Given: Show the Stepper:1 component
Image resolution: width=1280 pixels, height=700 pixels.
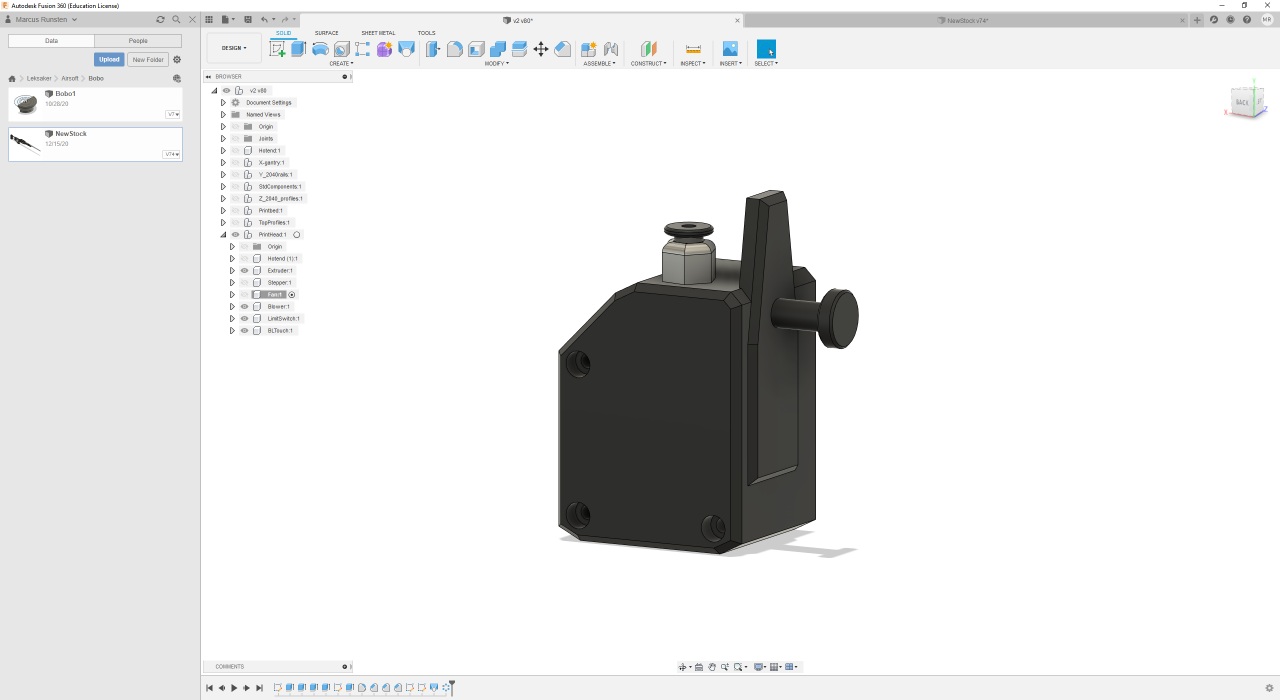Looking at the screenshot, I should click(x=245, y=282).
